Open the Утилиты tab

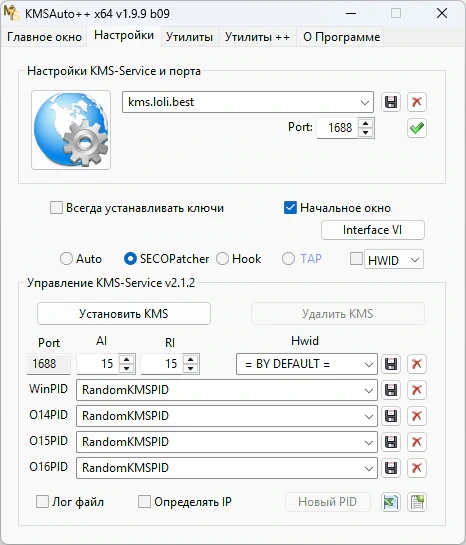[189, 37]
